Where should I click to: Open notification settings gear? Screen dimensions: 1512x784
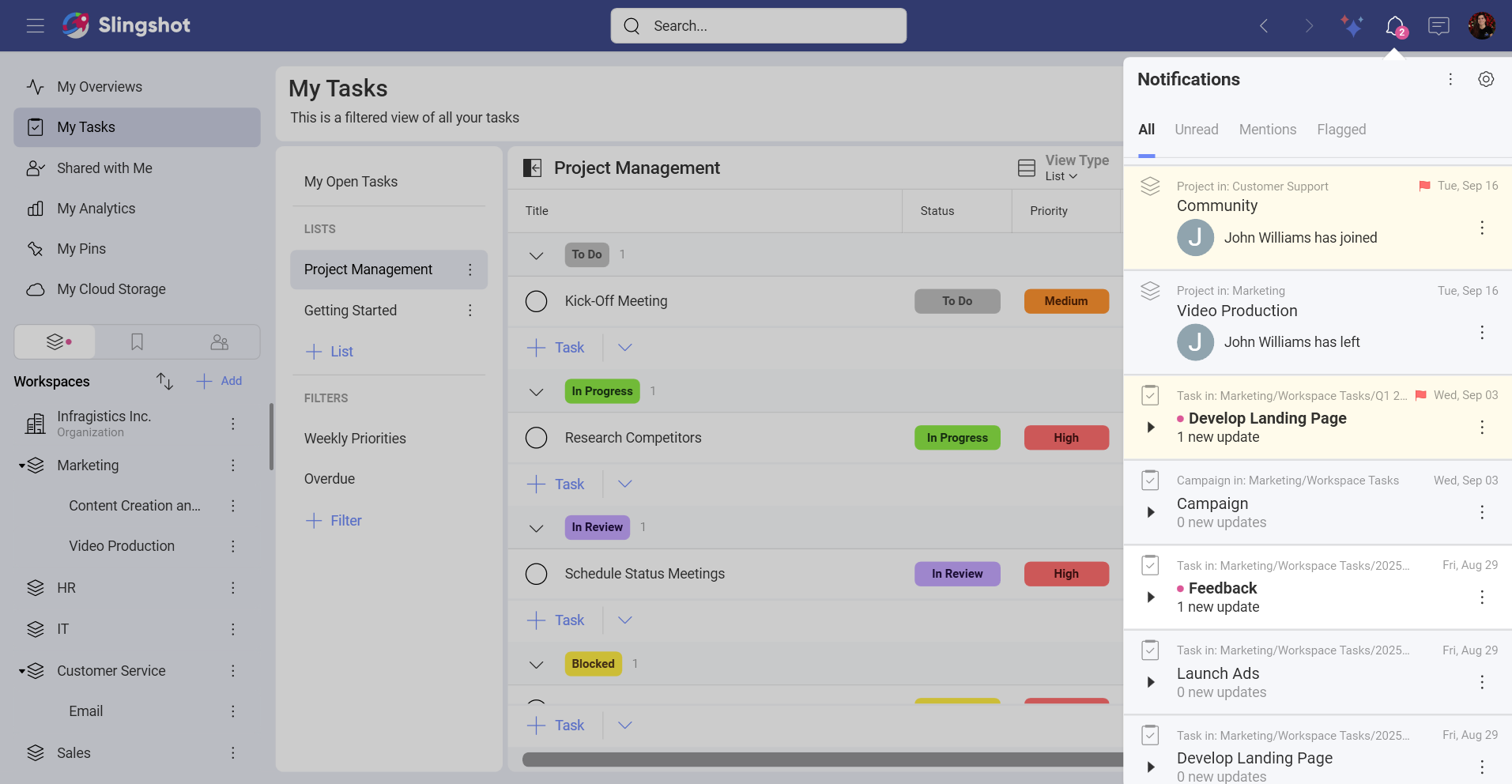point(1486,79)
